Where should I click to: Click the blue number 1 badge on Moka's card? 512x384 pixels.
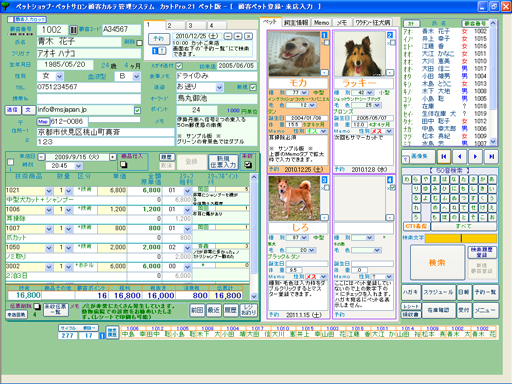pyautogui.click(x=324, y=35)
